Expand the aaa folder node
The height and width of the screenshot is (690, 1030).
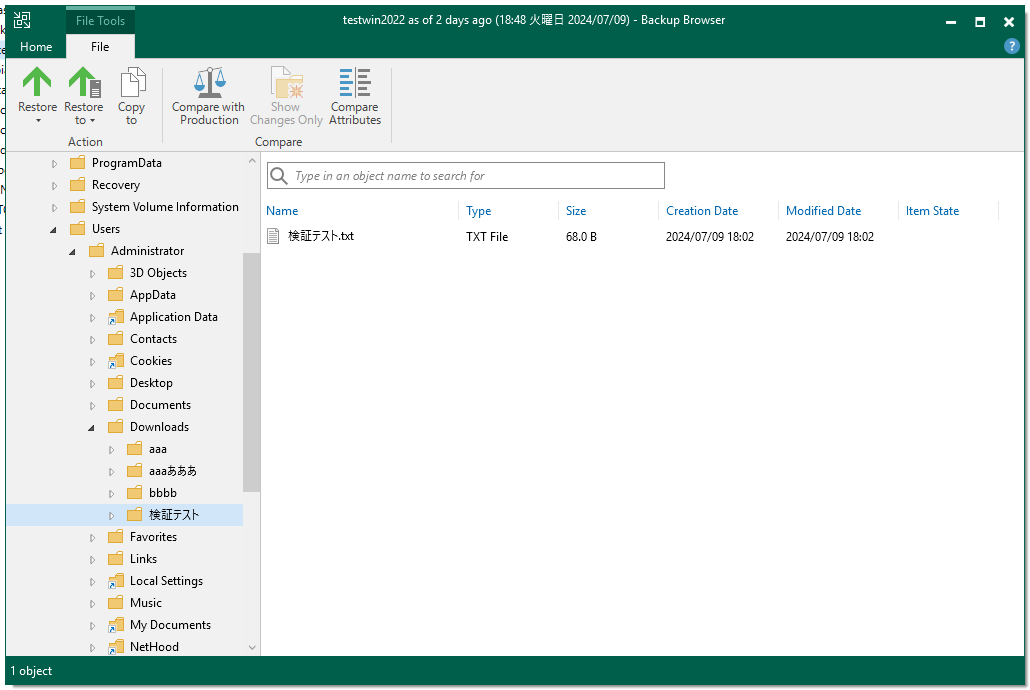pyautogui.click(x=112, y=449)
